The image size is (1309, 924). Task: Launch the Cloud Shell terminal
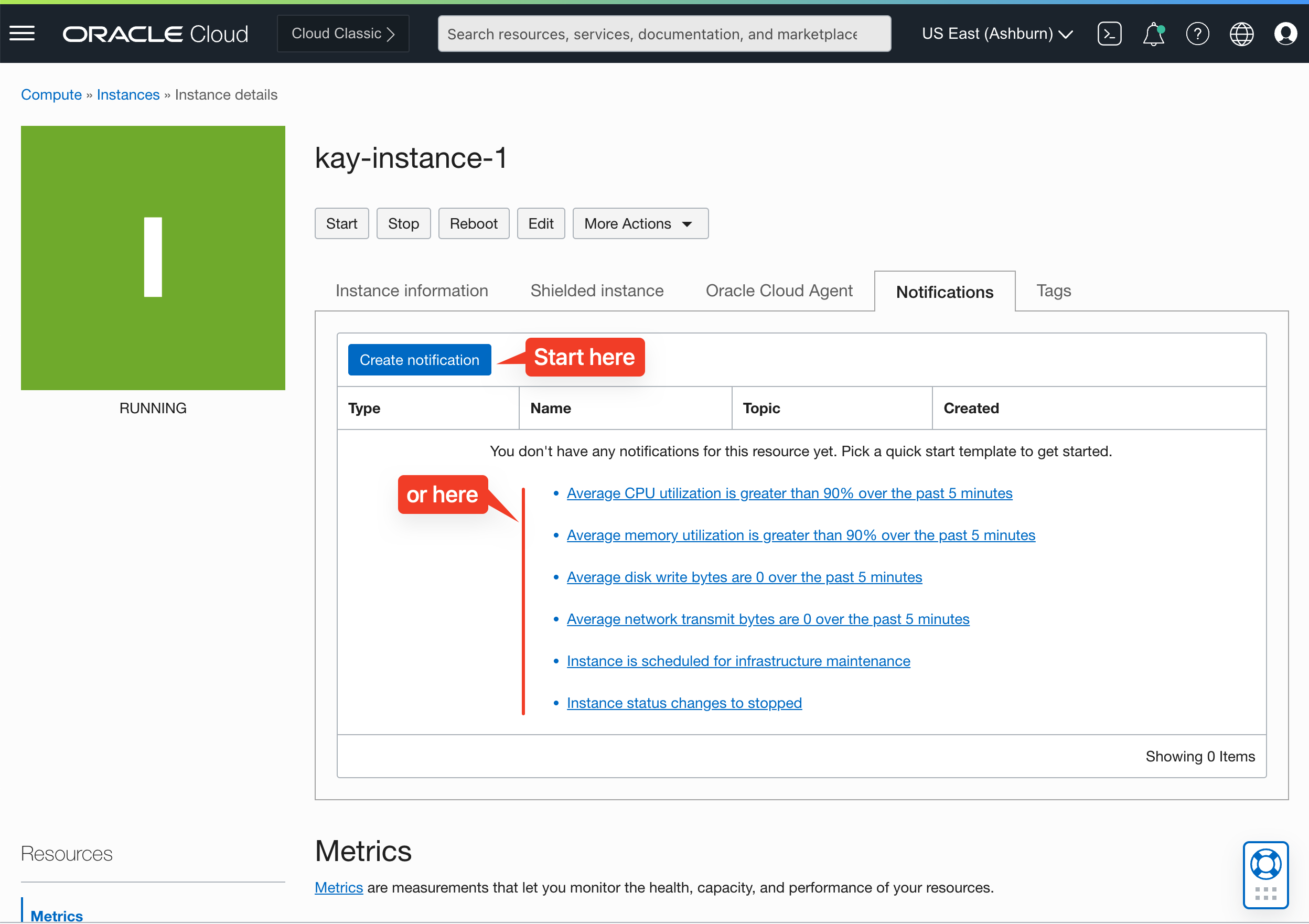pyautogui.click(x=1110, y=33)
